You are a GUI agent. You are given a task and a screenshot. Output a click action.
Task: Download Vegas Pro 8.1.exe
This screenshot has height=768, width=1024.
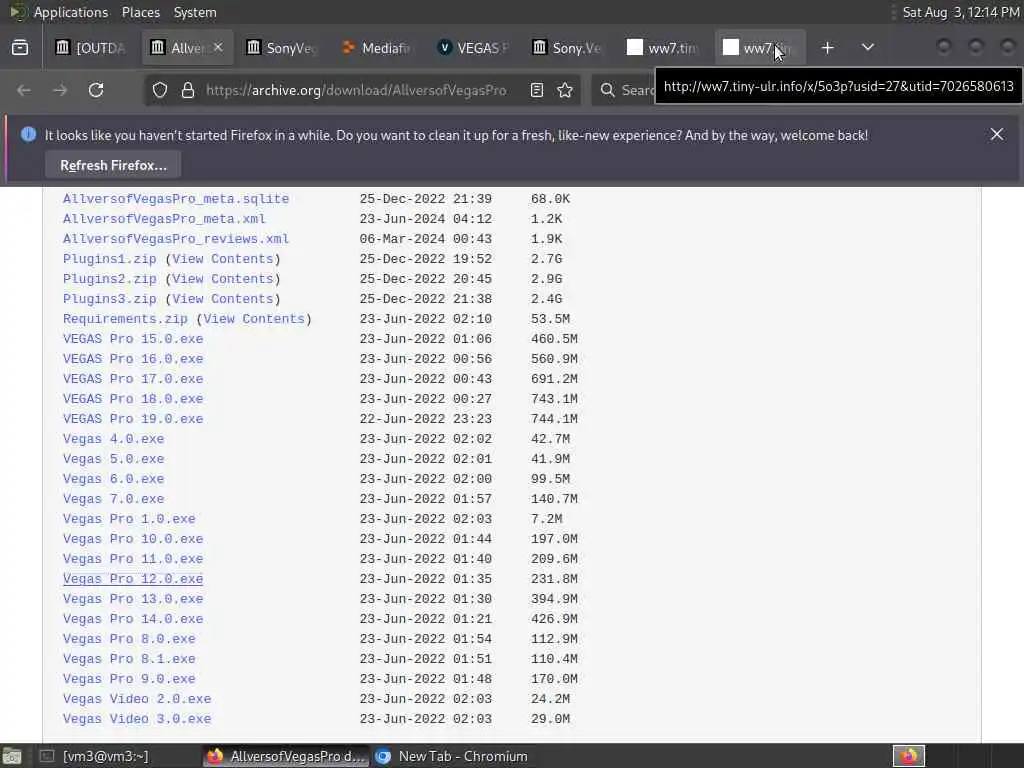[x=129, y=659]
